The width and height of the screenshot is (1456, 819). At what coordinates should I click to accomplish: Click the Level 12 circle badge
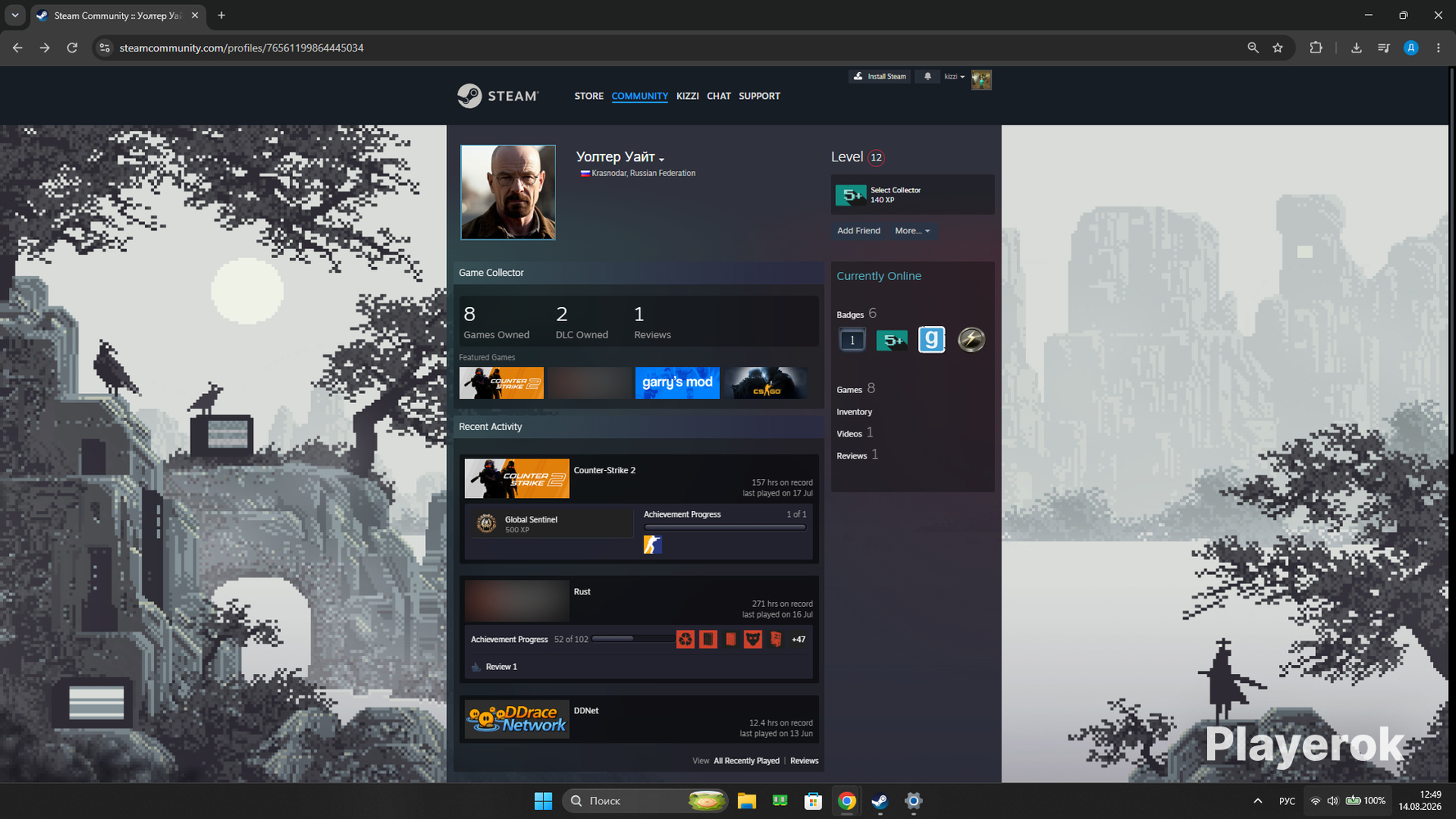(x=876, y=157)
